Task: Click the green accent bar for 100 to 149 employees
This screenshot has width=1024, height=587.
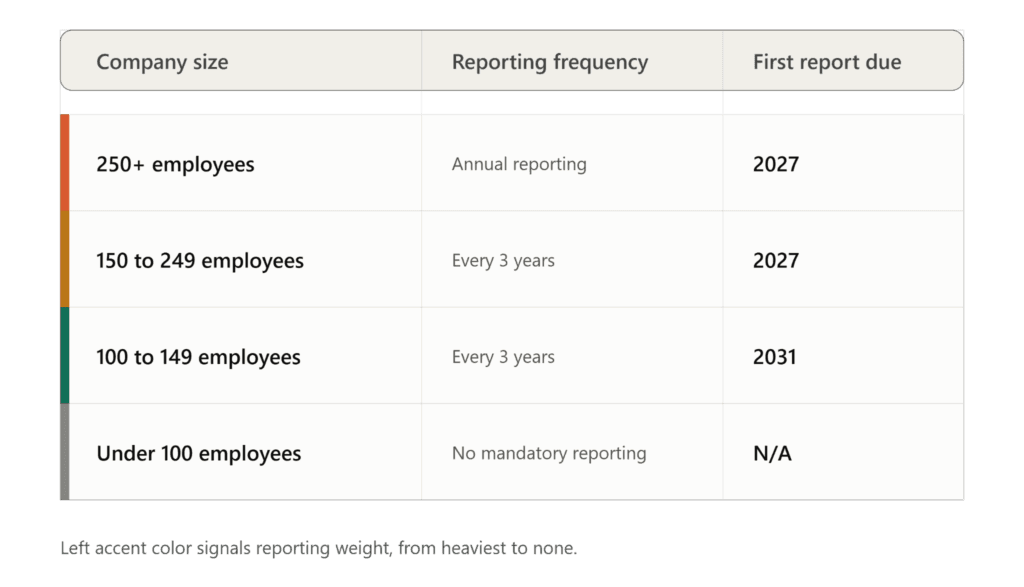Action: pyautogui.click(x=65, y=356)
